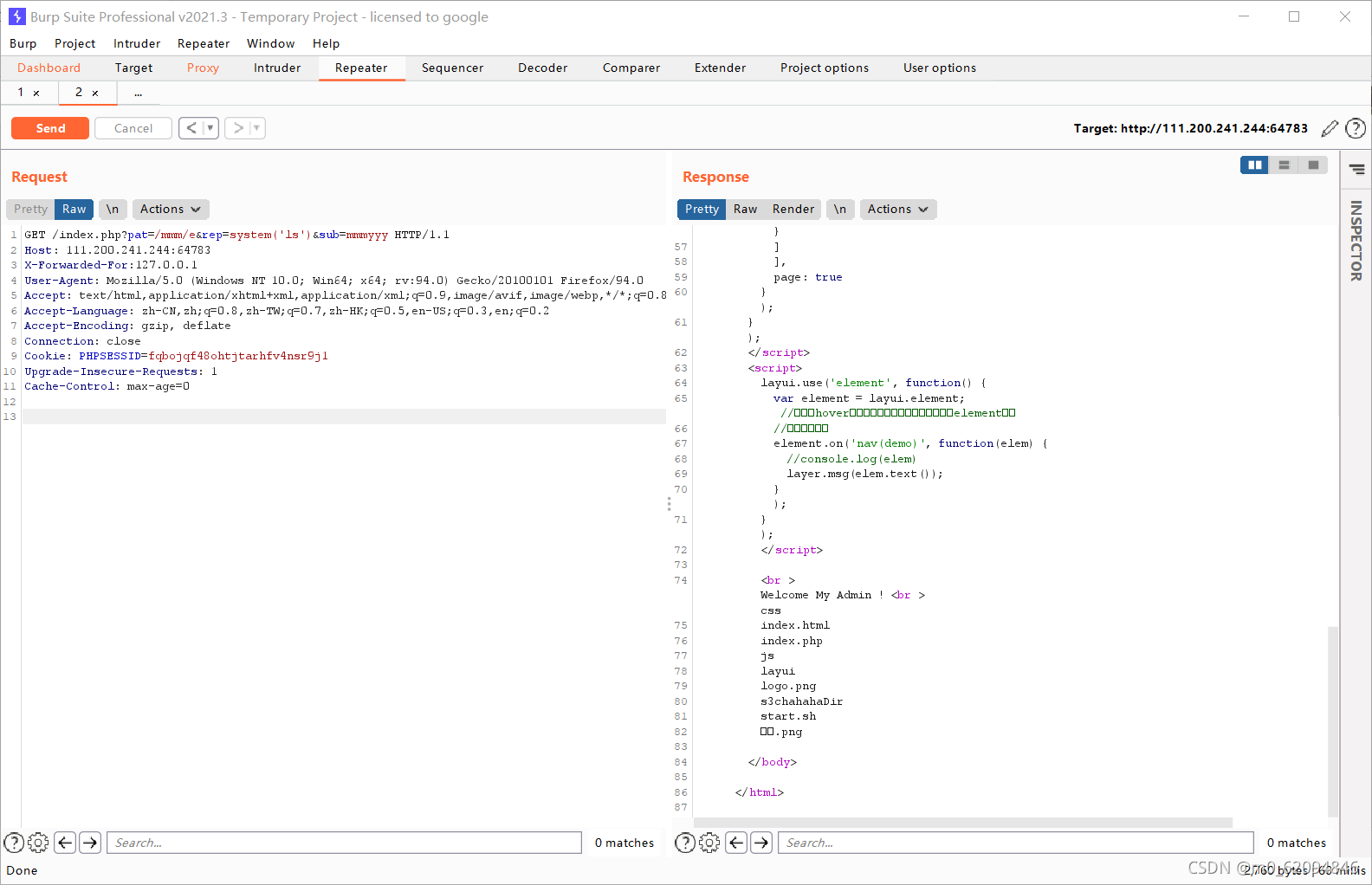The image size is (1372, 885).
Task: Open Repeater help question mark icon
Action: [x=1356, y=128]
